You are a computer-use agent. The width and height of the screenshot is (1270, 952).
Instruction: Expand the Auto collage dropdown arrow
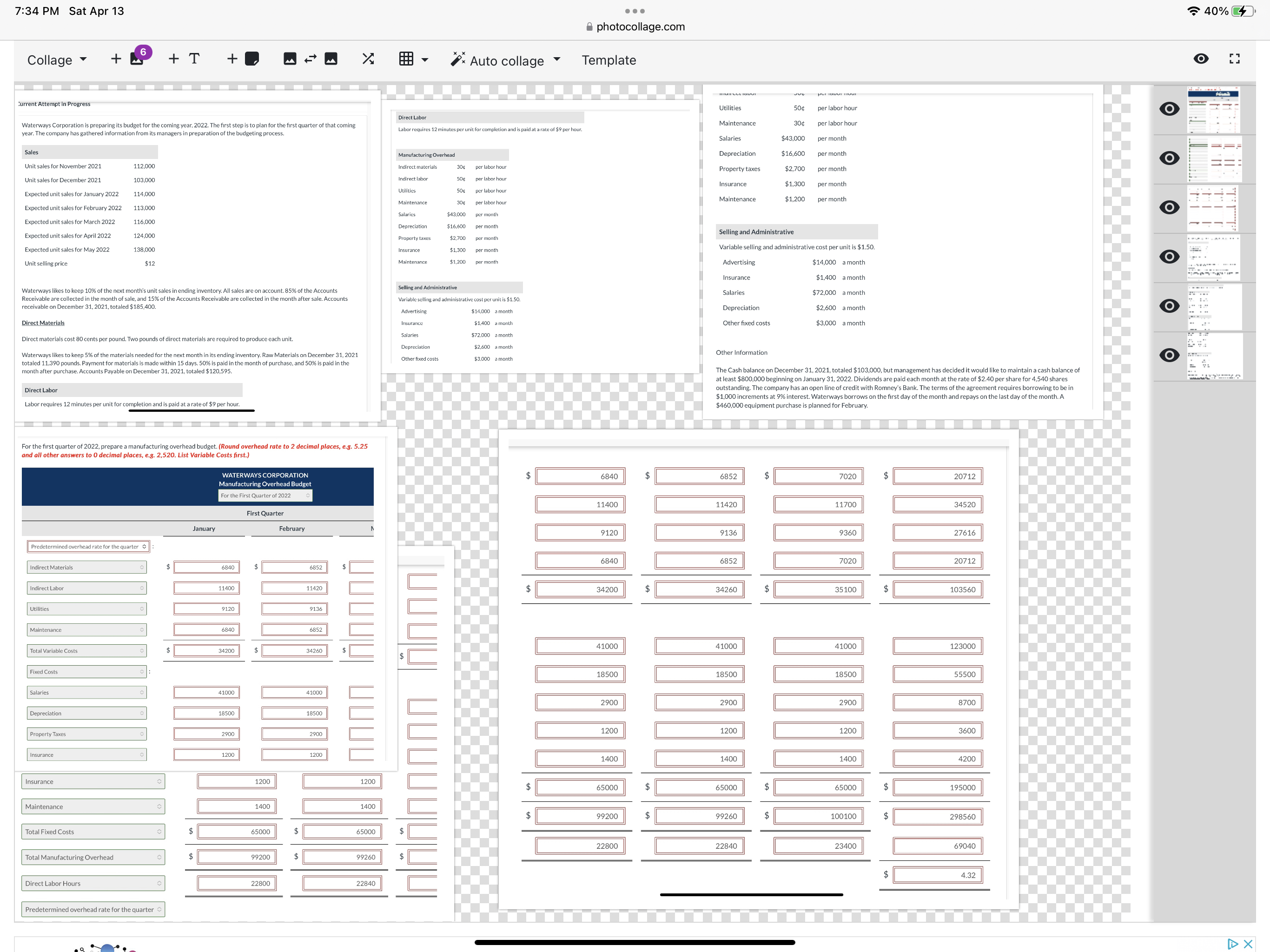[556, 59]
